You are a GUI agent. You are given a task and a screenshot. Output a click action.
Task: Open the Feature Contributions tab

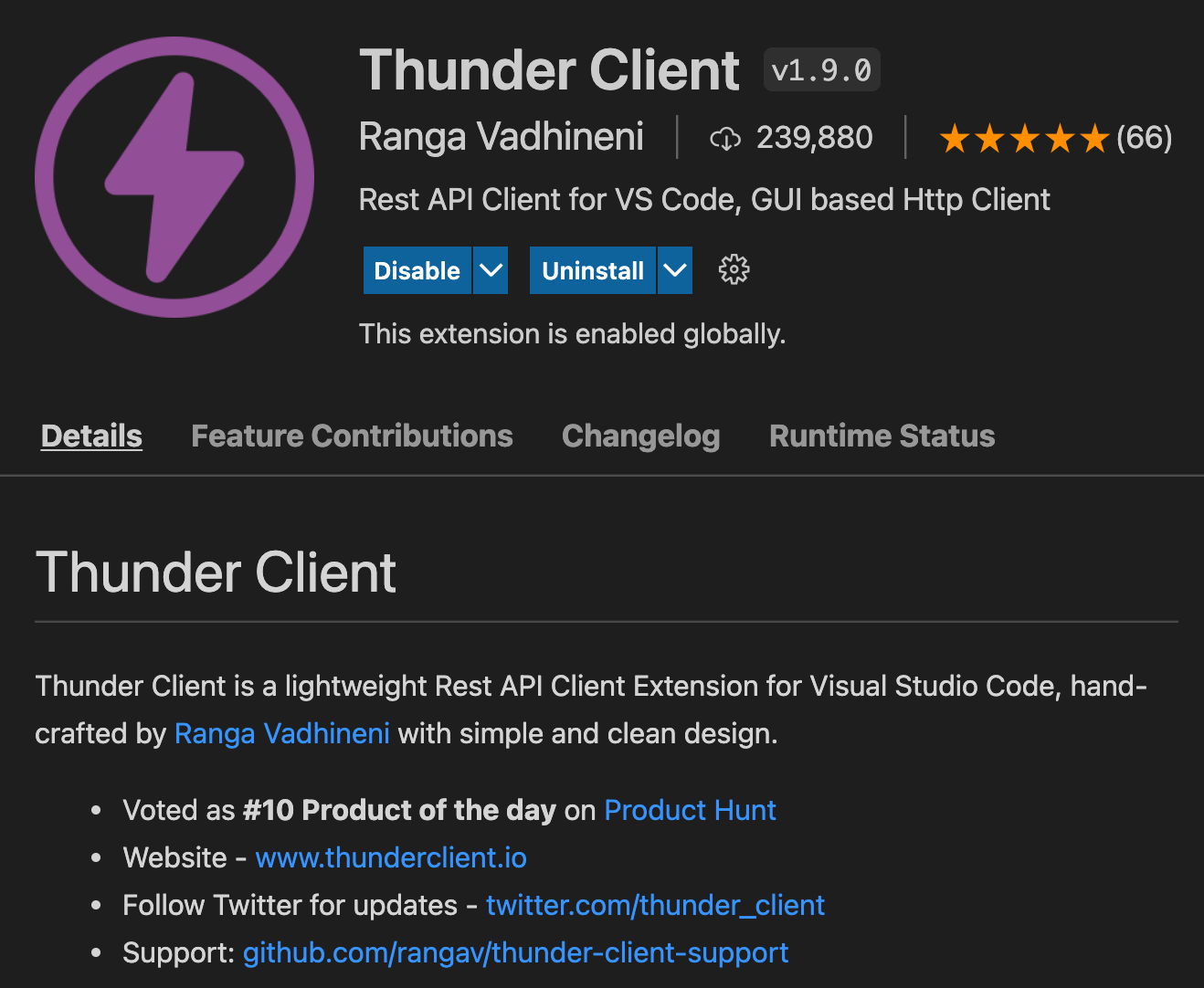[x=352, y=436]
